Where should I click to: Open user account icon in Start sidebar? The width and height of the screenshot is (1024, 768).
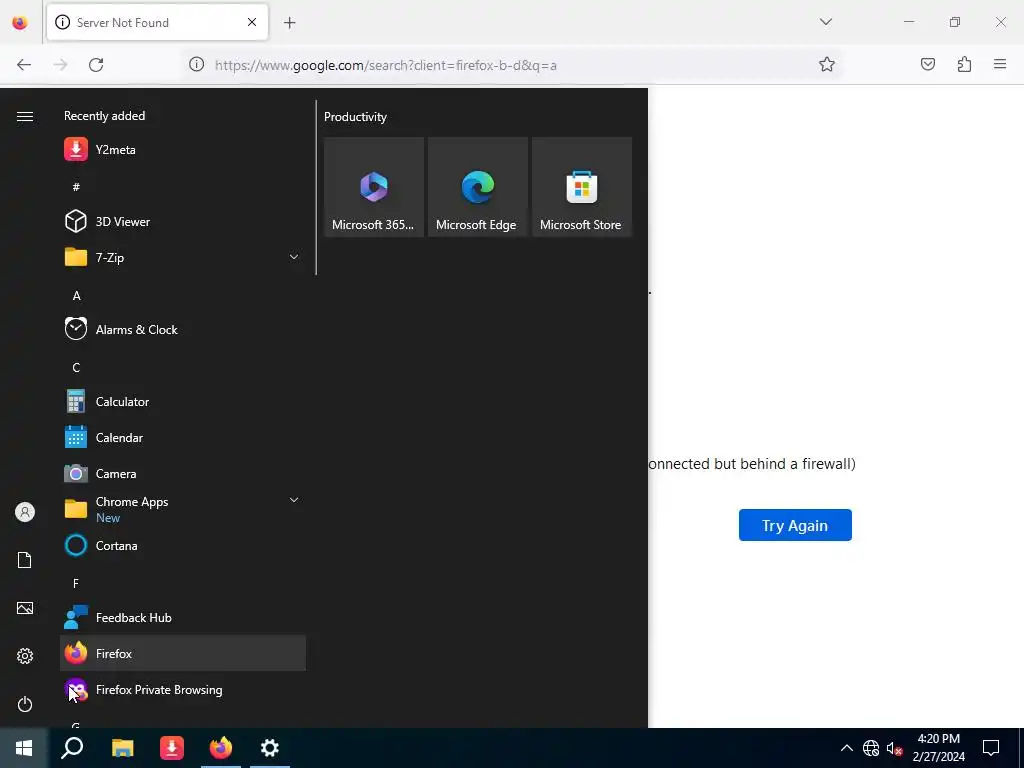coord(25,512)
